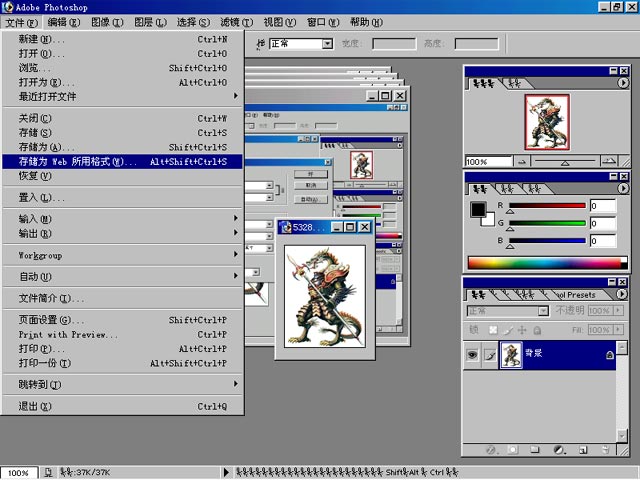
Task: Click the foreground color swatch in Color panel
Action: coord(478,210)
